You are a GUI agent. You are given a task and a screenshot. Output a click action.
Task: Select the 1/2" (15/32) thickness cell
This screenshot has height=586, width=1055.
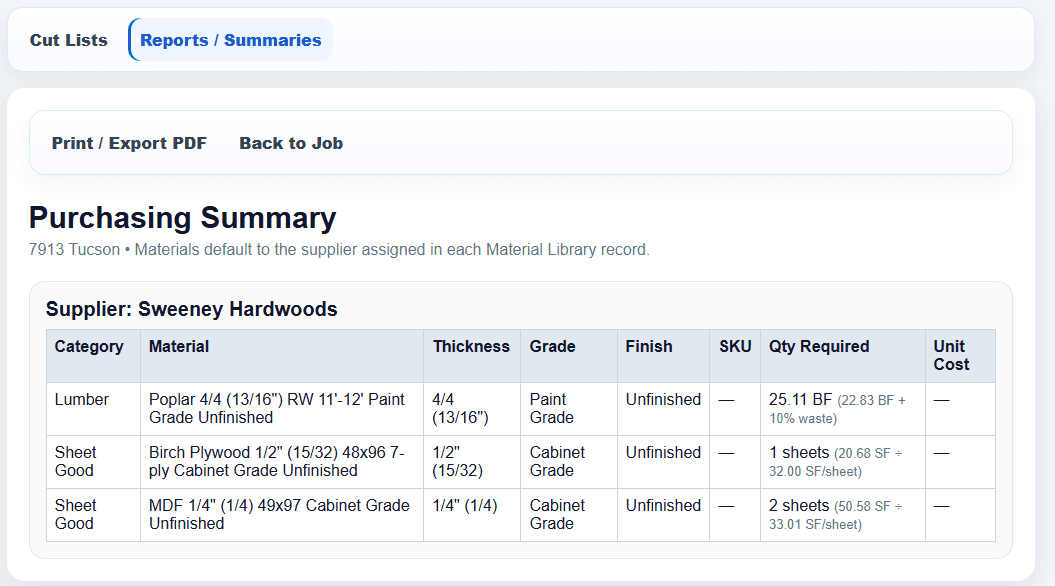472,462
